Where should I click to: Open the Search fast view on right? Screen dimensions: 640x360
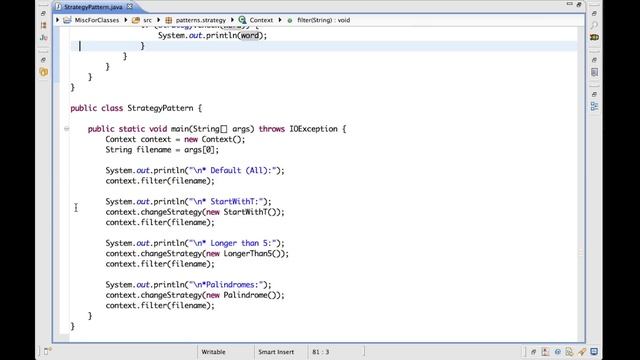click(x=594, y=25)
